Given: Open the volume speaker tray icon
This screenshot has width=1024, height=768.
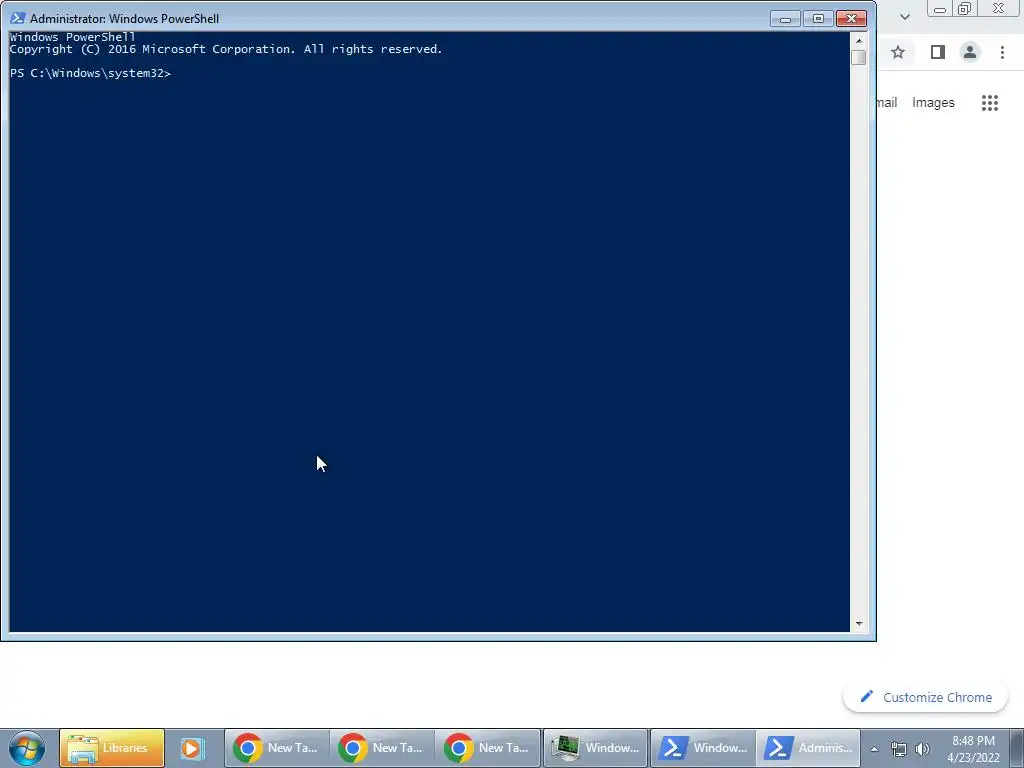Looking at the screenshot, I should click(922, 749).
